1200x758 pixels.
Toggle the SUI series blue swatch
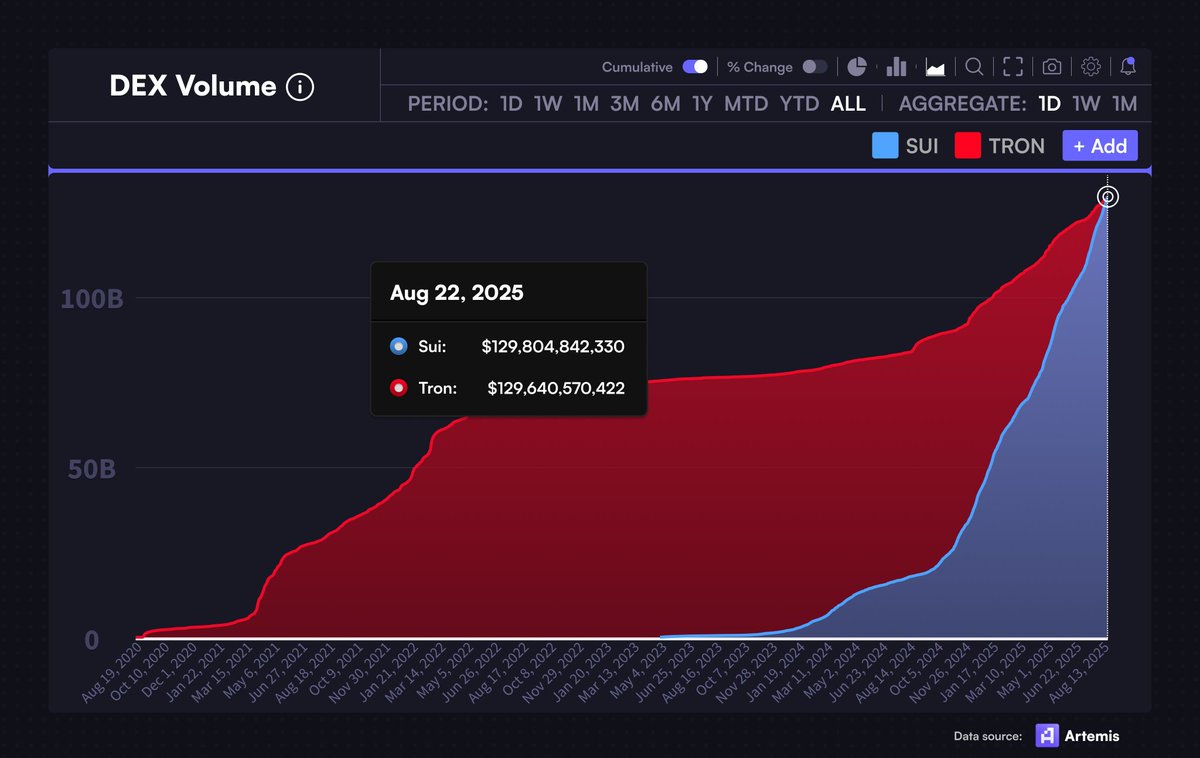point(885,145)
